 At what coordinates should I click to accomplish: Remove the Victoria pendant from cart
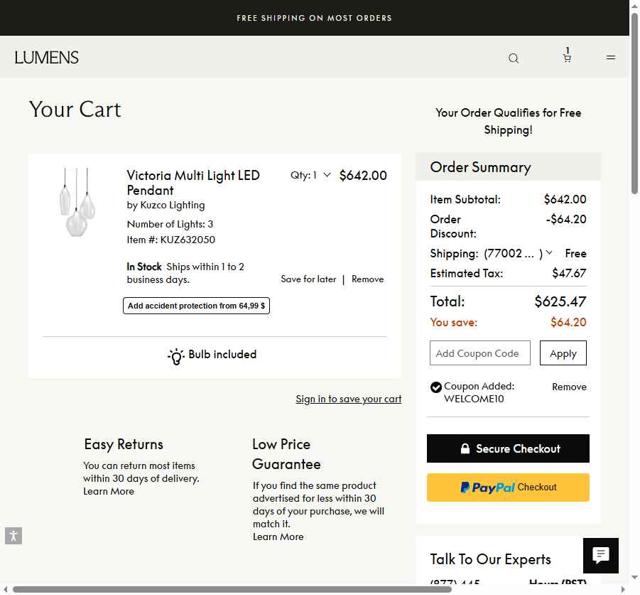pos(367,279)
